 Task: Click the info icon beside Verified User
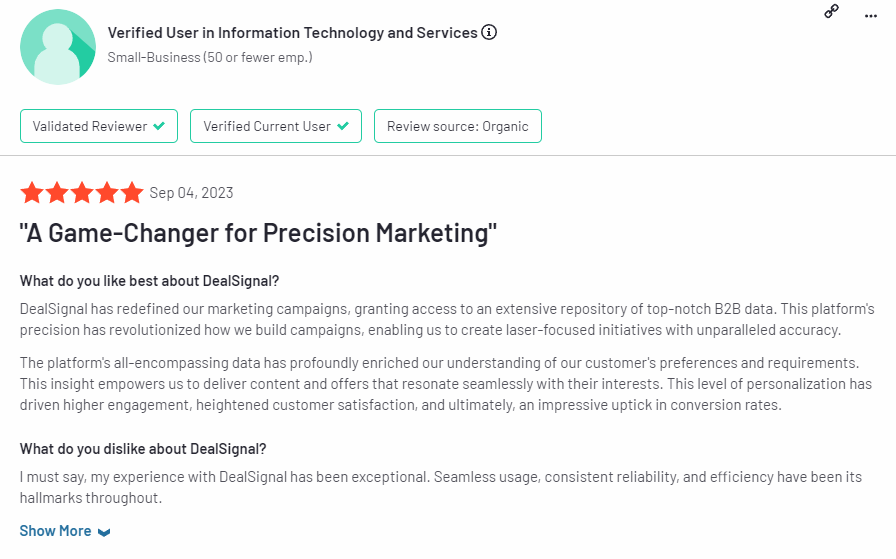point(489,32)
